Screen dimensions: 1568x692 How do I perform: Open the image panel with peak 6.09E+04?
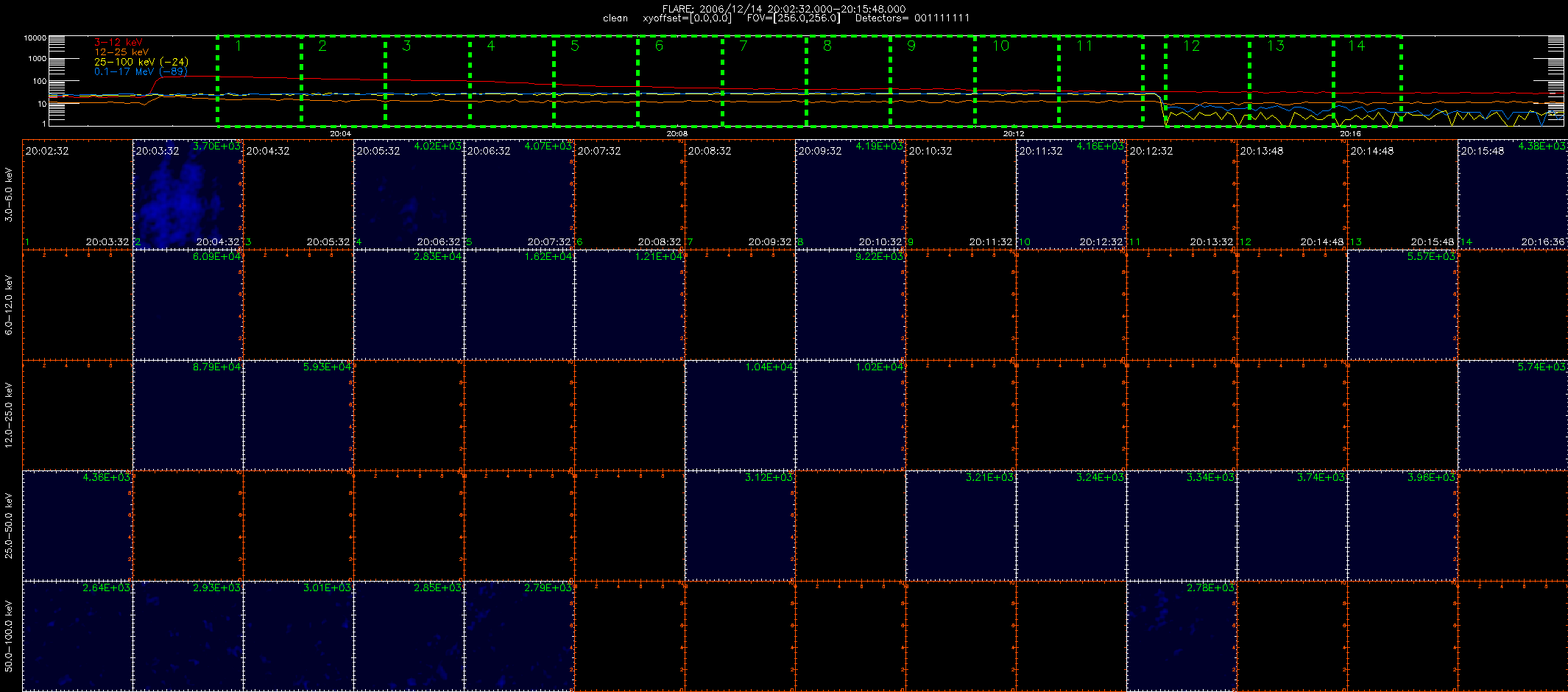[188, 305]
